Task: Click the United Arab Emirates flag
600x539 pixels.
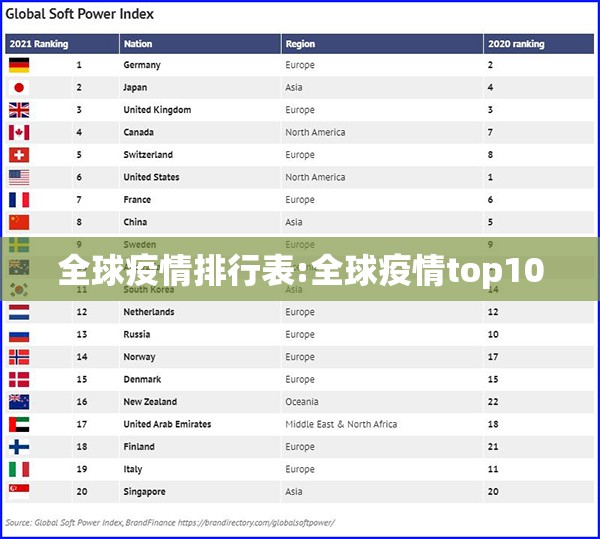Action: pyautogui.click(x=19, y=424)
